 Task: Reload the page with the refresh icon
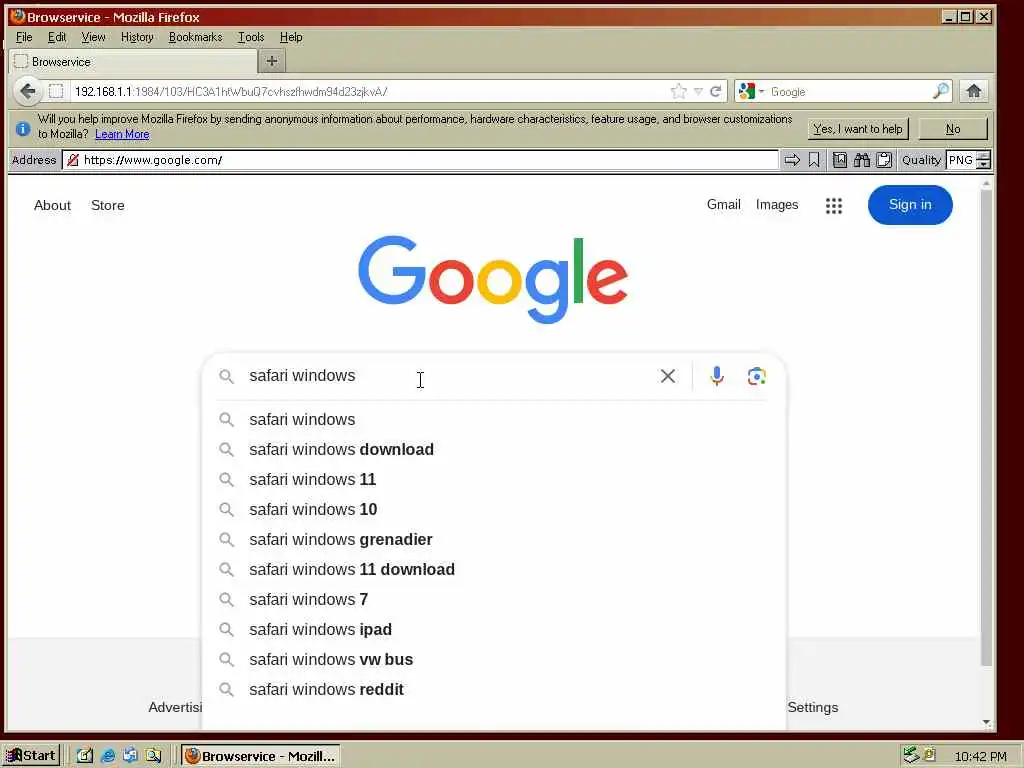[x=716, y=91]
